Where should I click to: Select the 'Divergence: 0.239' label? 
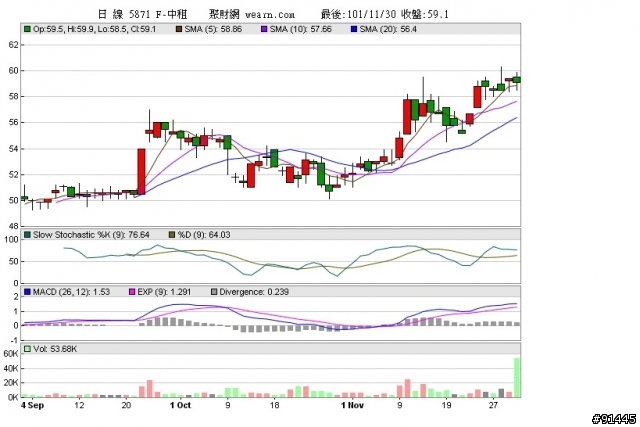[254, 292]
